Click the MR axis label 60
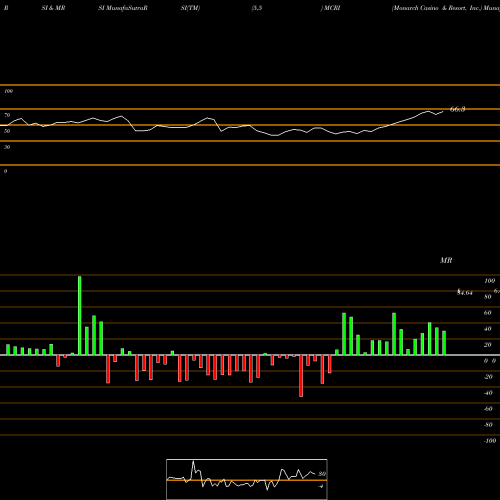Viewport: 500px width, 500px height. click(x=488, y=313)
